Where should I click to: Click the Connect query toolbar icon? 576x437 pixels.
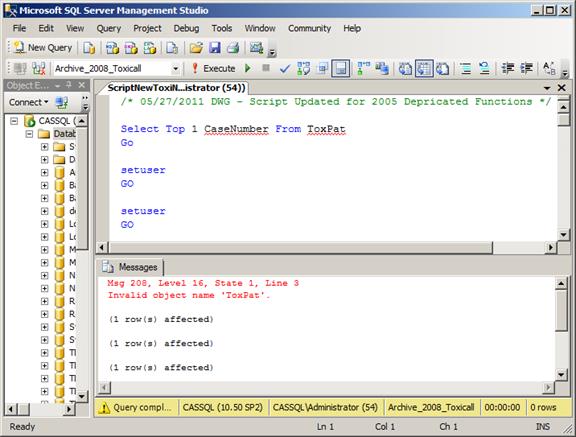20,68
